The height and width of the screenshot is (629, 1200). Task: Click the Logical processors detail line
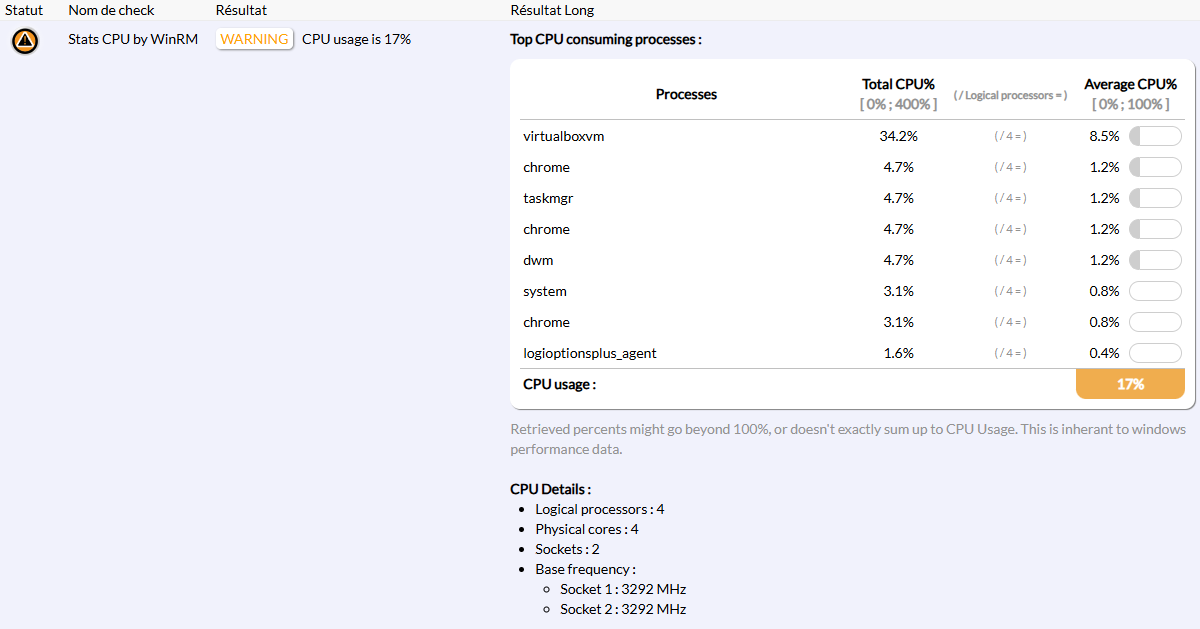pos(599,509)
